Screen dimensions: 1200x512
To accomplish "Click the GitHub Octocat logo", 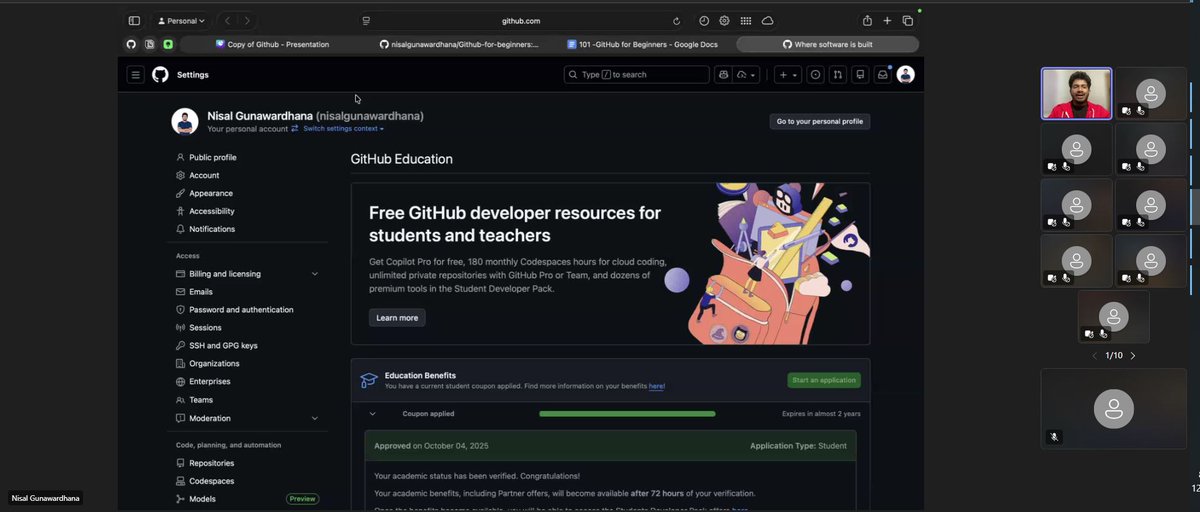I will point(160,75).
